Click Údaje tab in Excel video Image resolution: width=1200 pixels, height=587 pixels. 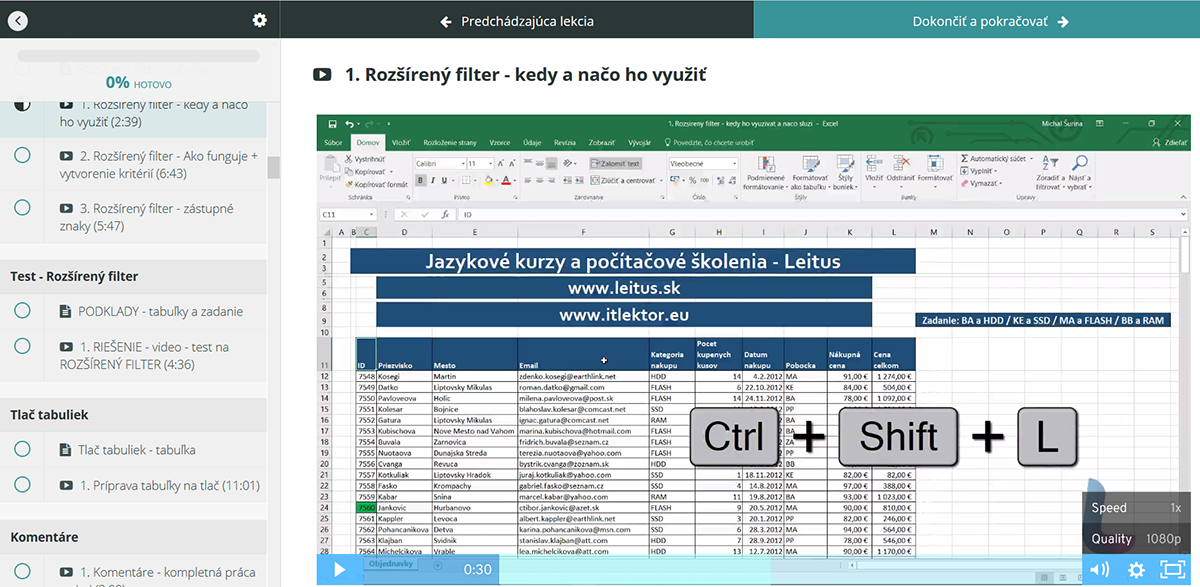pyautogui.click(x=533, y=143)
